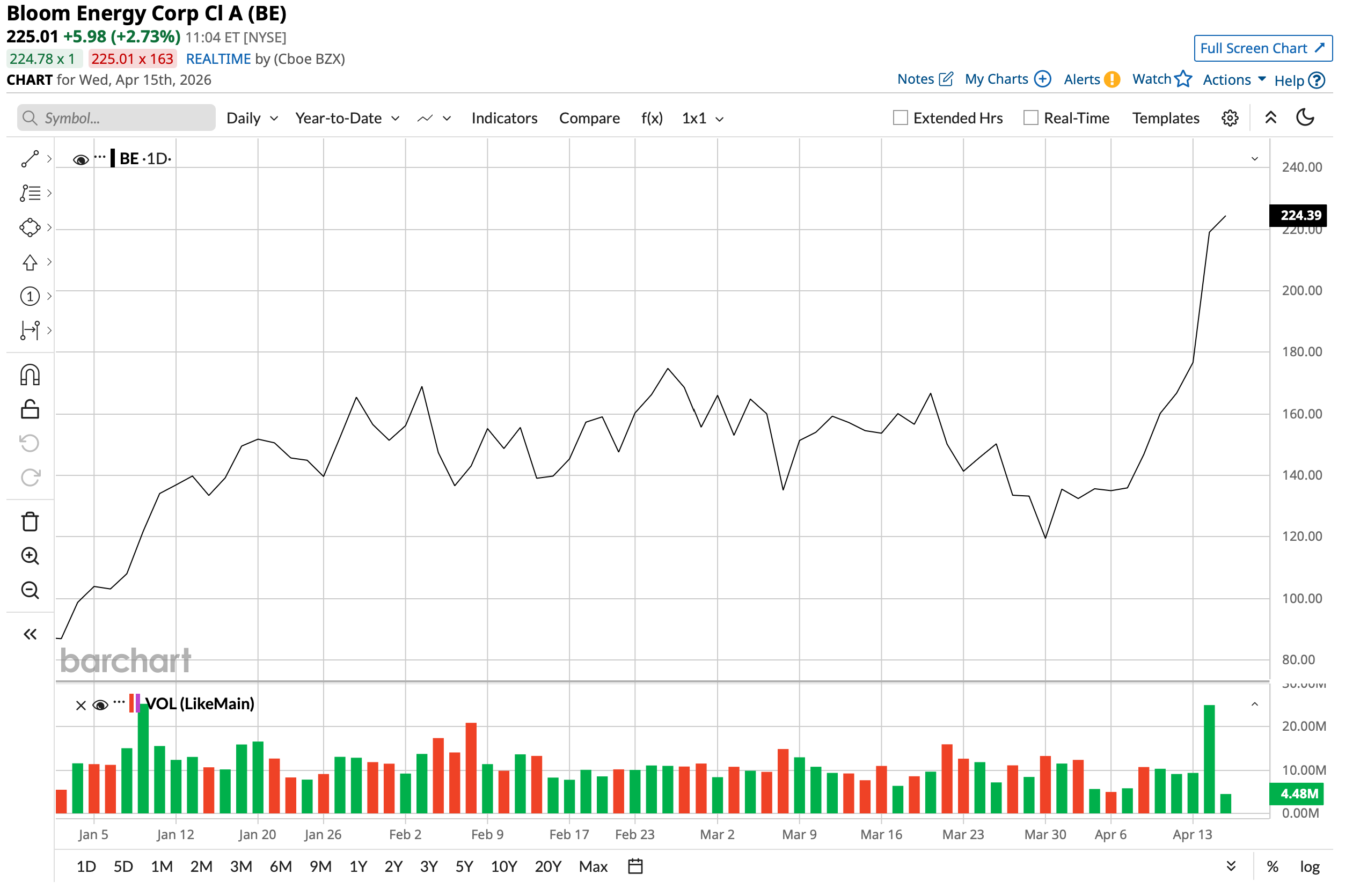Viewport: 1360px width, 896px height.
Task: Zoom in using magnifier plus icon
Action: click(30, 556)
